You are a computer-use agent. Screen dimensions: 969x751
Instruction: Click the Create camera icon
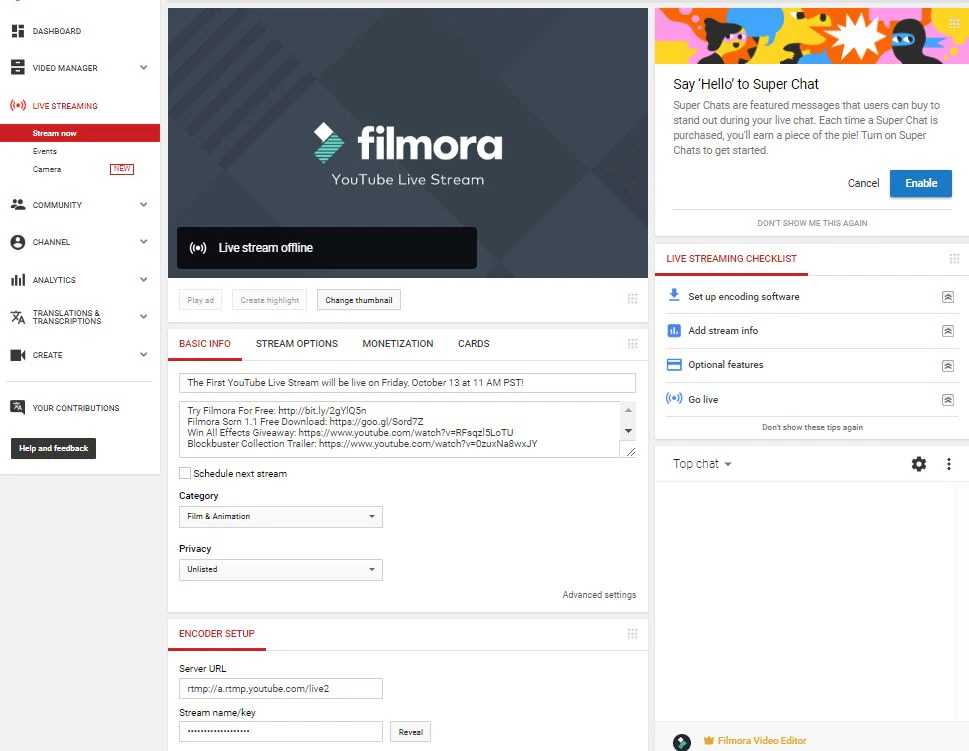[18, 355]
